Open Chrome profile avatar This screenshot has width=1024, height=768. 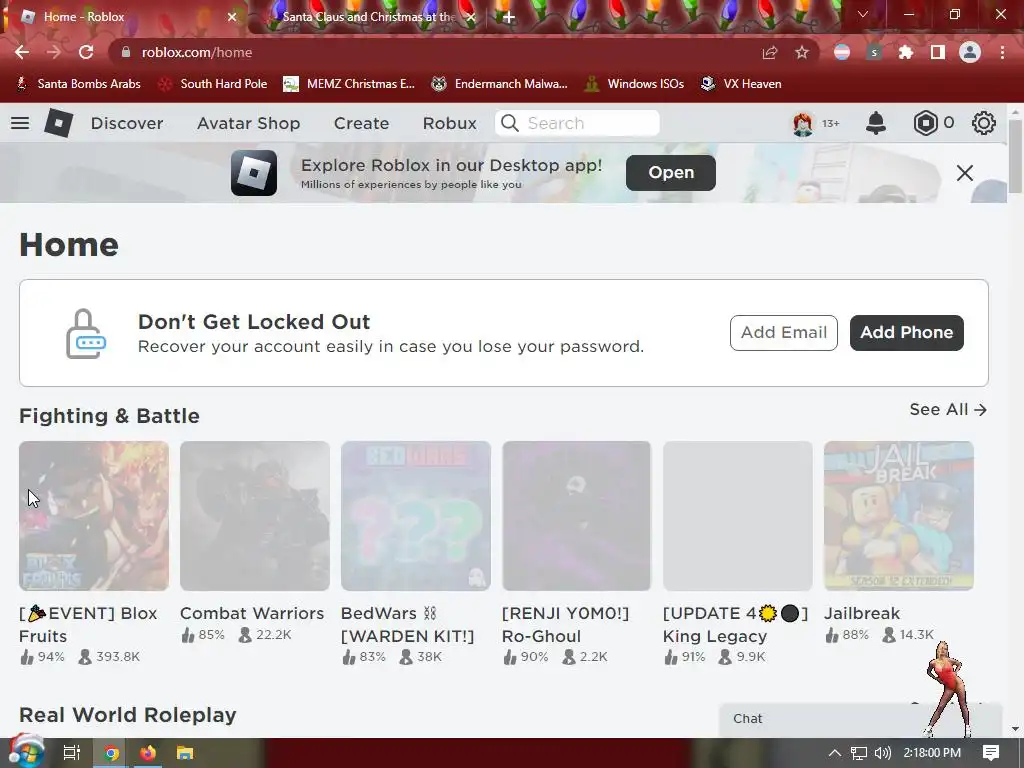tap(970, 52)
